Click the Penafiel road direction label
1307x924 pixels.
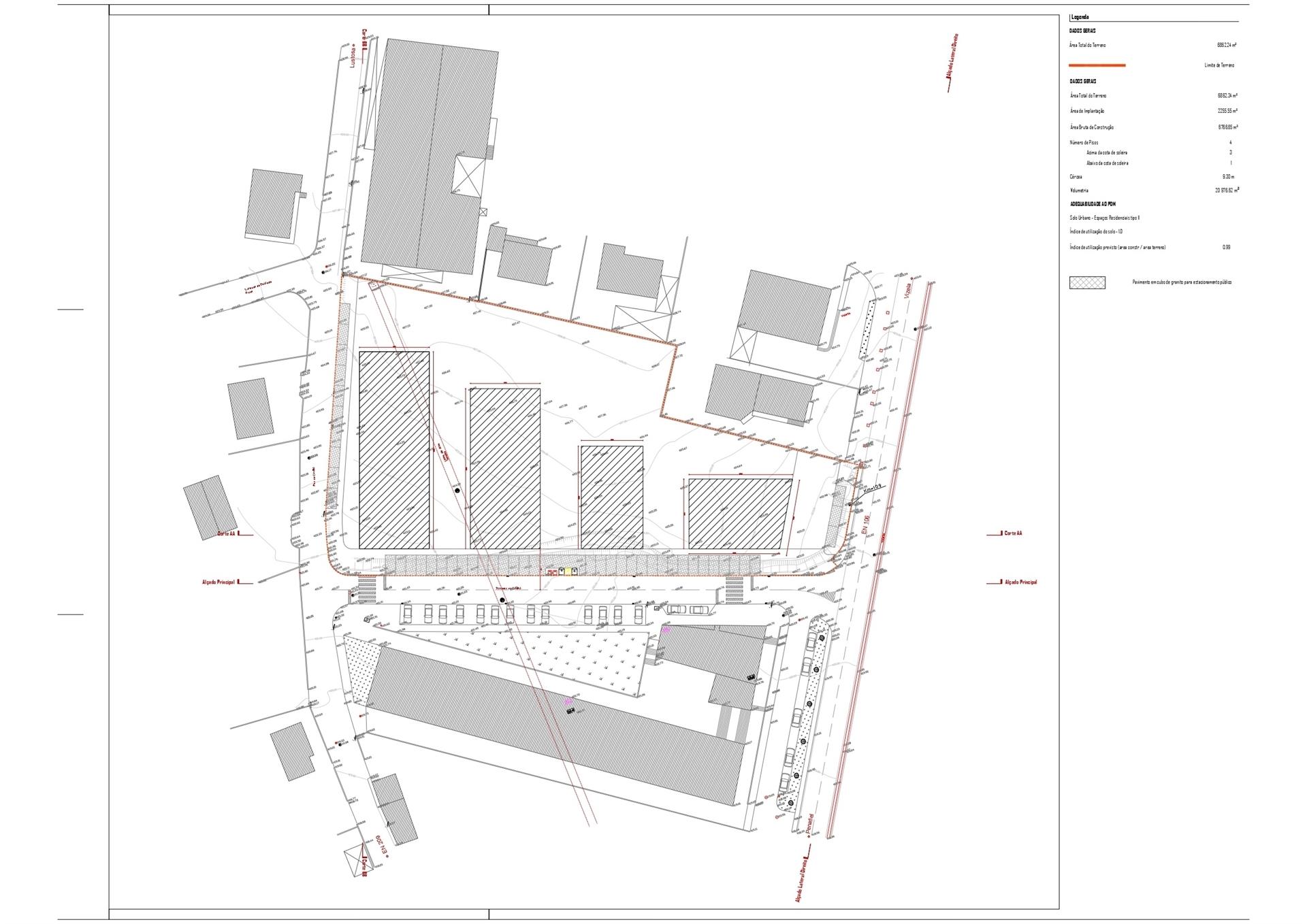point(809,825)
